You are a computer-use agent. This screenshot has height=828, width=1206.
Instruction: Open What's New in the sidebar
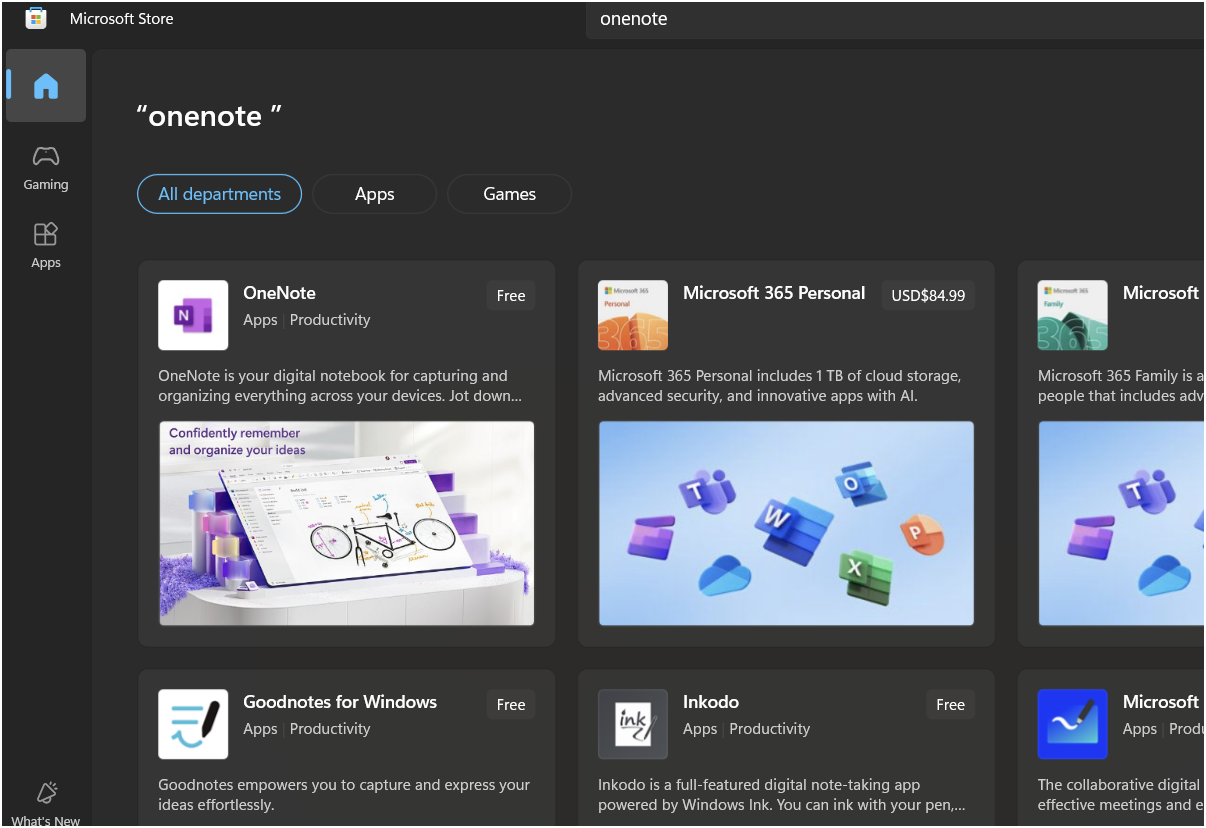(x=46, y=804)
